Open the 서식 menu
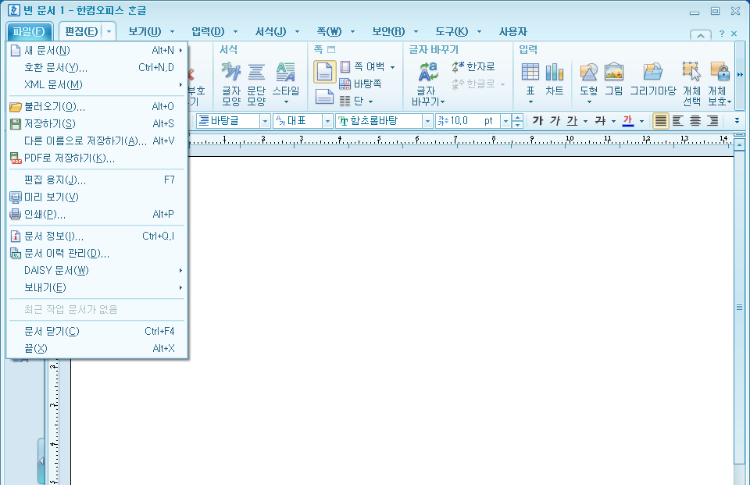 271,32
